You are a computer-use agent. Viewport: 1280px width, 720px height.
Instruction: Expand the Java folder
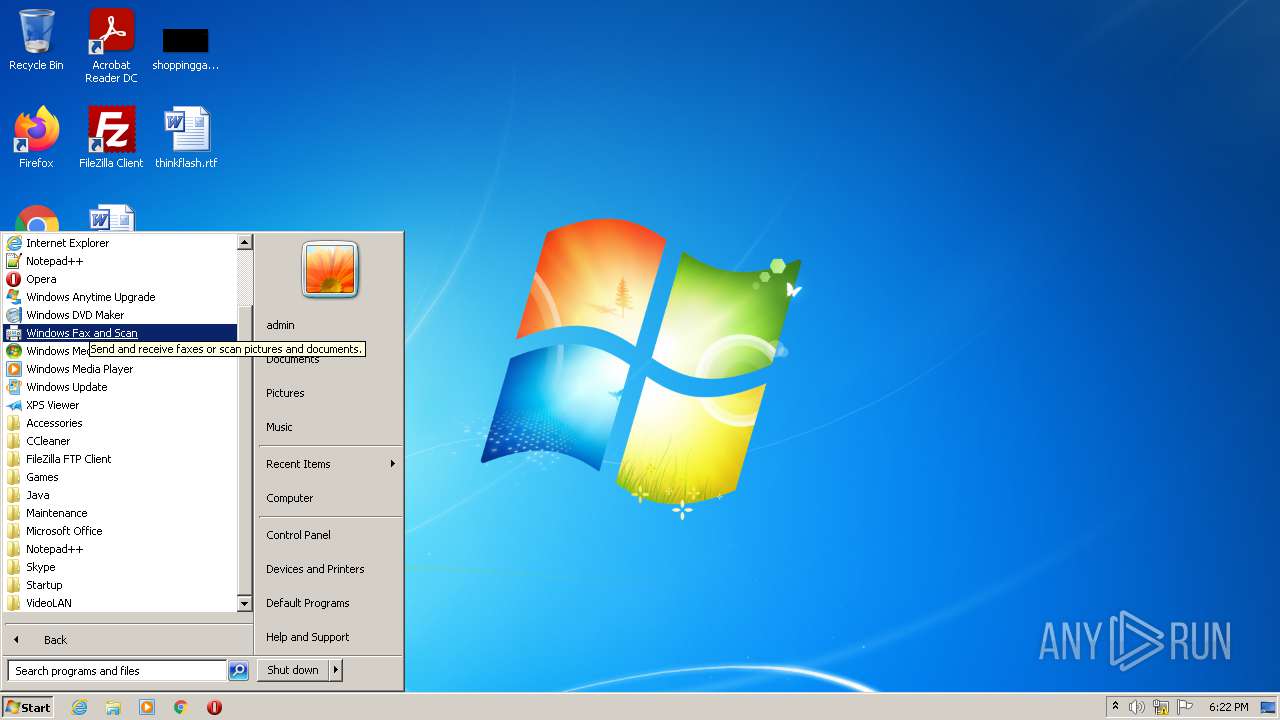(120, 495)
